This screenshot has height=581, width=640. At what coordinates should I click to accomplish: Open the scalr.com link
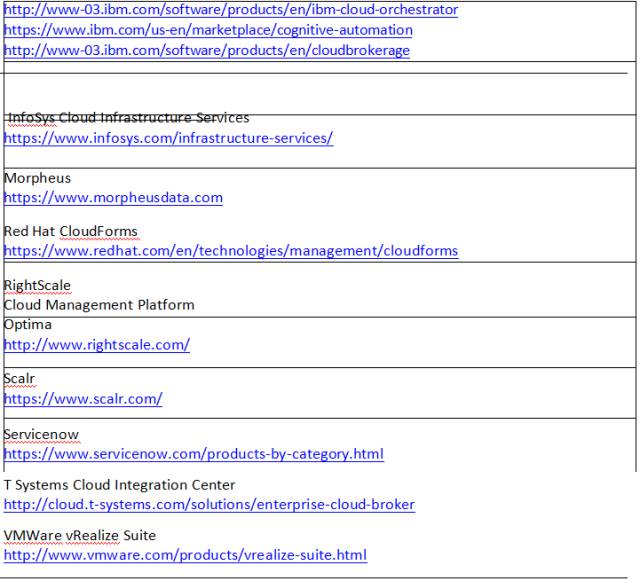click(83, 398)
